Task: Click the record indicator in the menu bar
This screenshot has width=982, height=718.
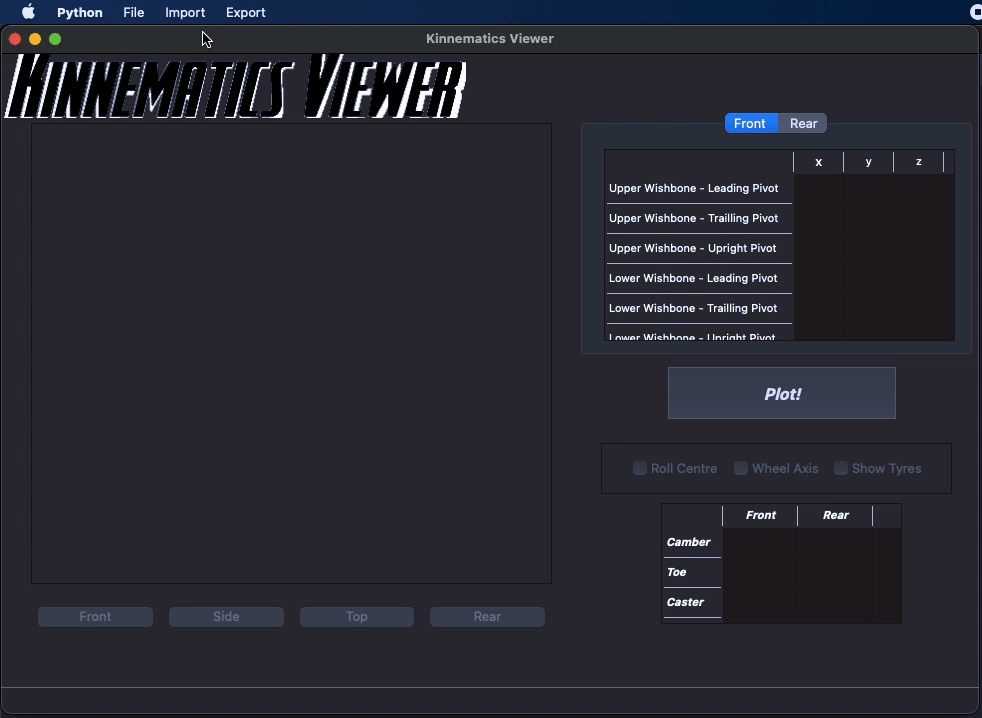Action: click(x=975, y=12)
